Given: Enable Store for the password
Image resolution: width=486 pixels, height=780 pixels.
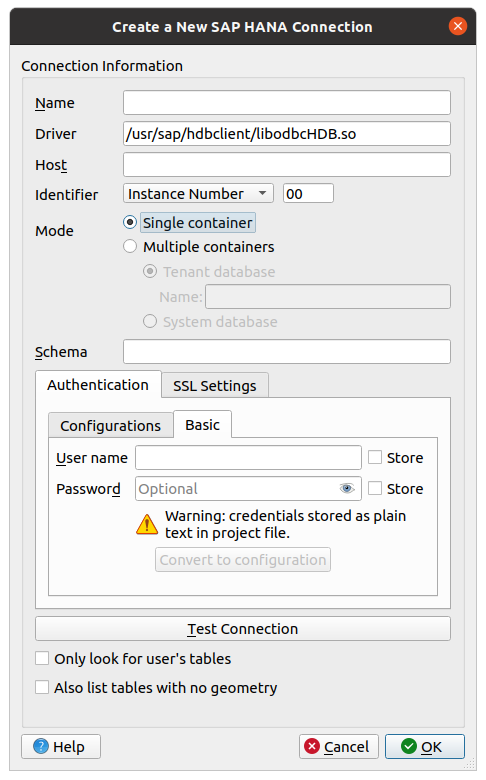Looking at the screenshot, I should click(375, 488).
